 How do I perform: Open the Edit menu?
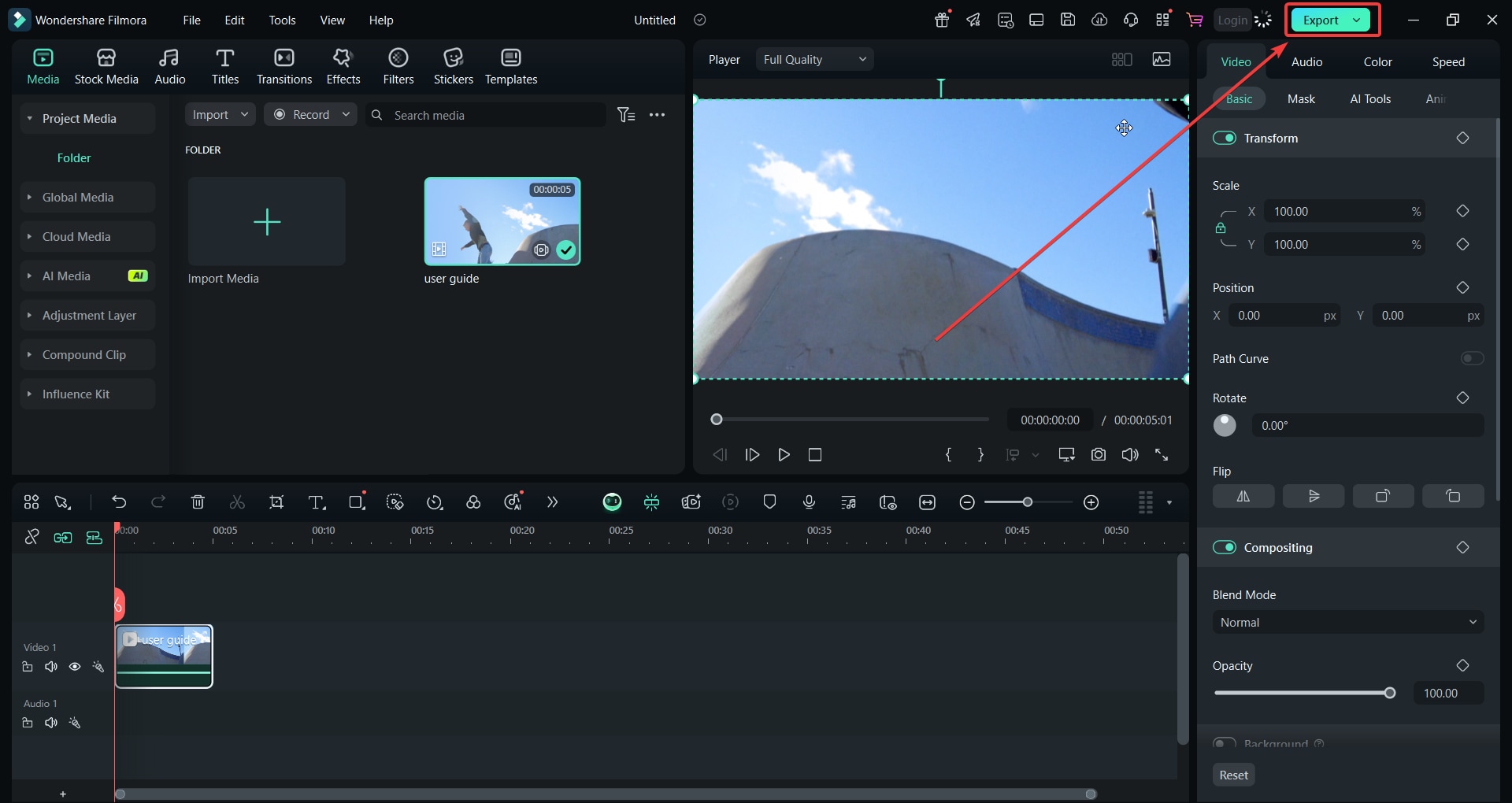[x=235, y=20]
